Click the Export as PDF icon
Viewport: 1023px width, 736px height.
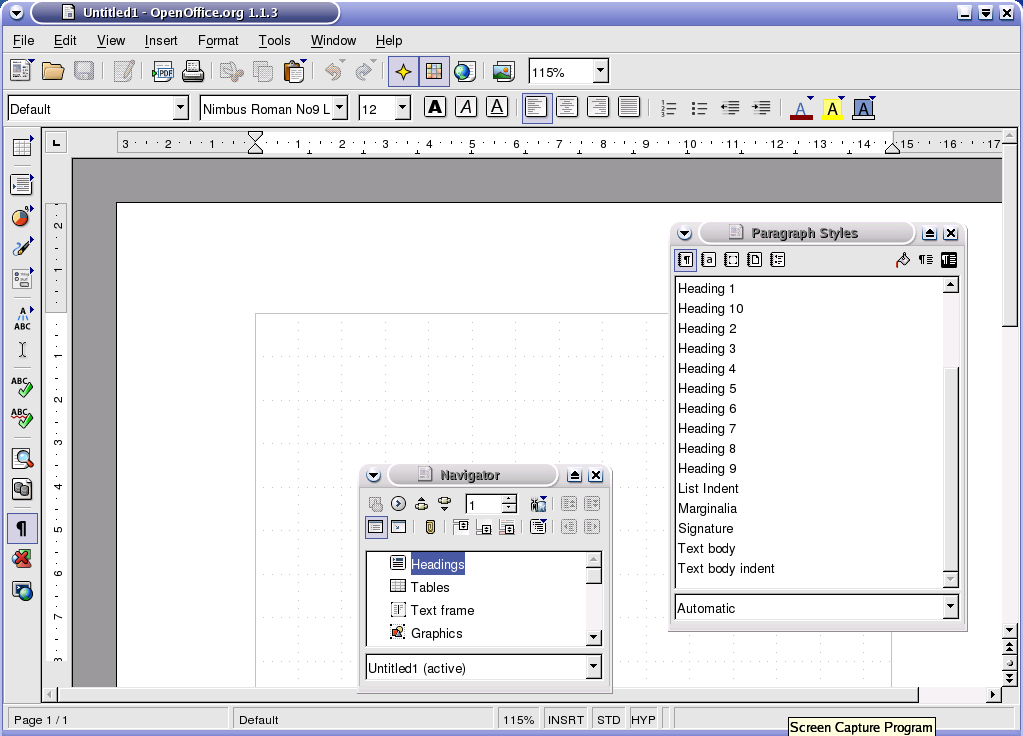162,71
